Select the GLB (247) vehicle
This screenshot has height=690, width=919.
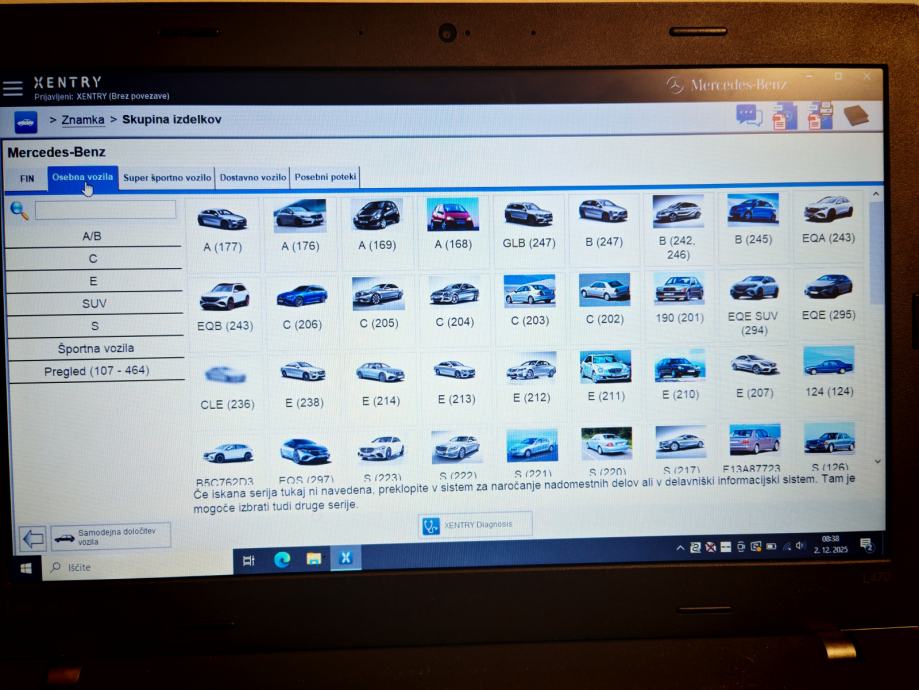coord(529,224)
